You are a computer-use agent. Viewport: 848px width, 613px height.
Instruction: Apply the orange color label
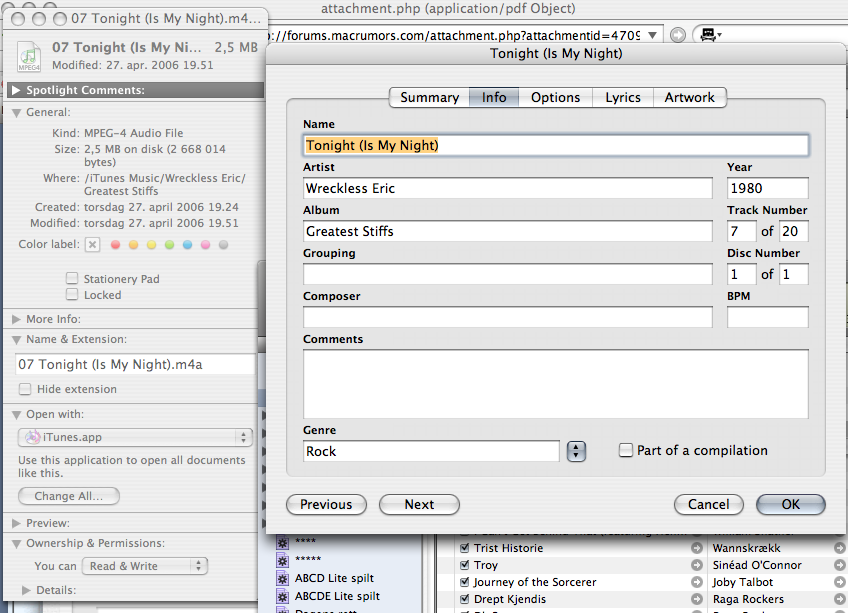coord(134,245)
